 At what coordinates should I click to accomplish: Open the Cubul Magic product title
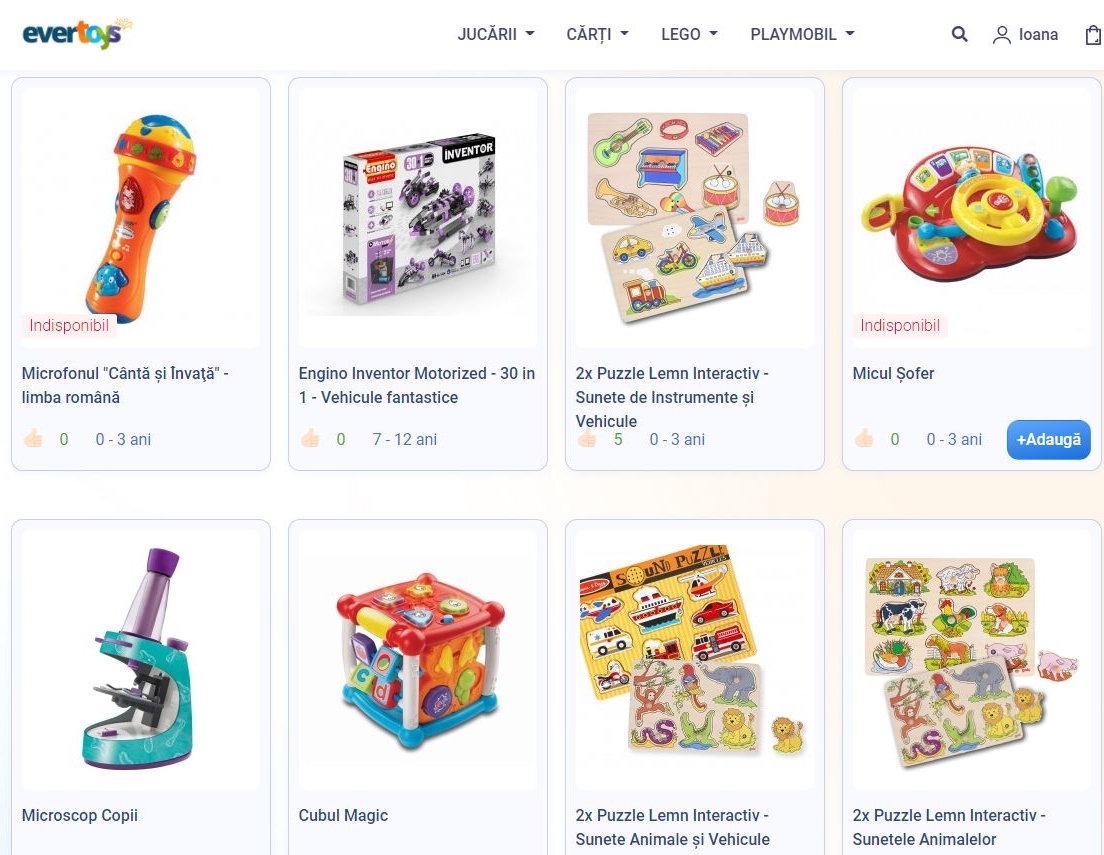click(x=343, y=815)
